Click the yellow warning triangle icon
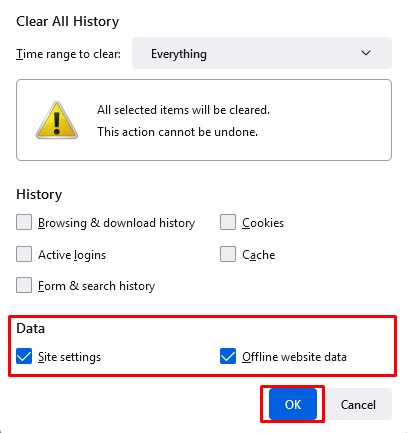This screenshot has width=407, height=433. 57,120
